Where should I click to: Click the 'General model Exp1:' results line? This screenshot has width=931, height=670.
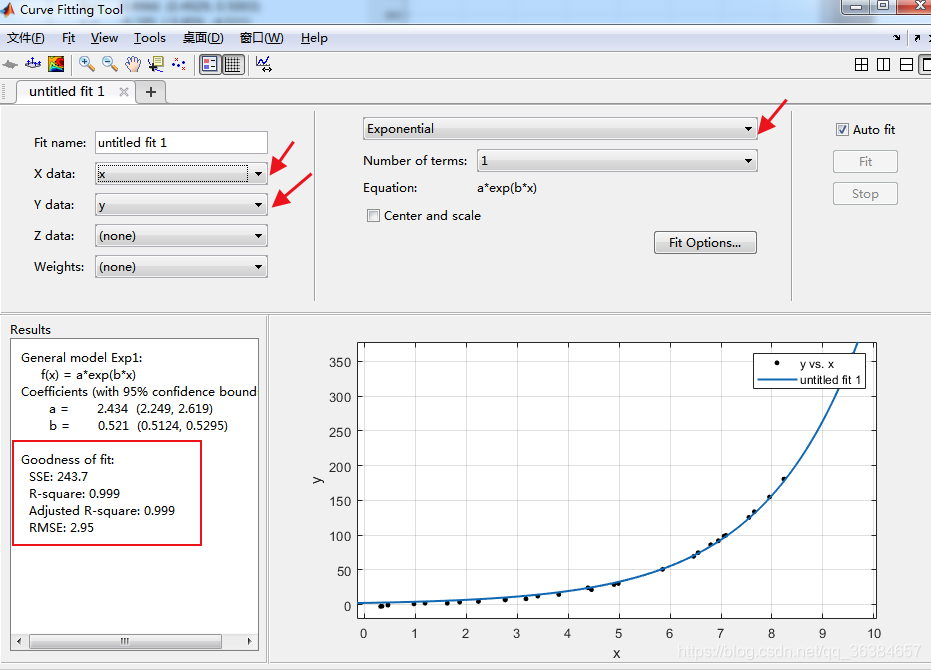click(x=82, y=358)
